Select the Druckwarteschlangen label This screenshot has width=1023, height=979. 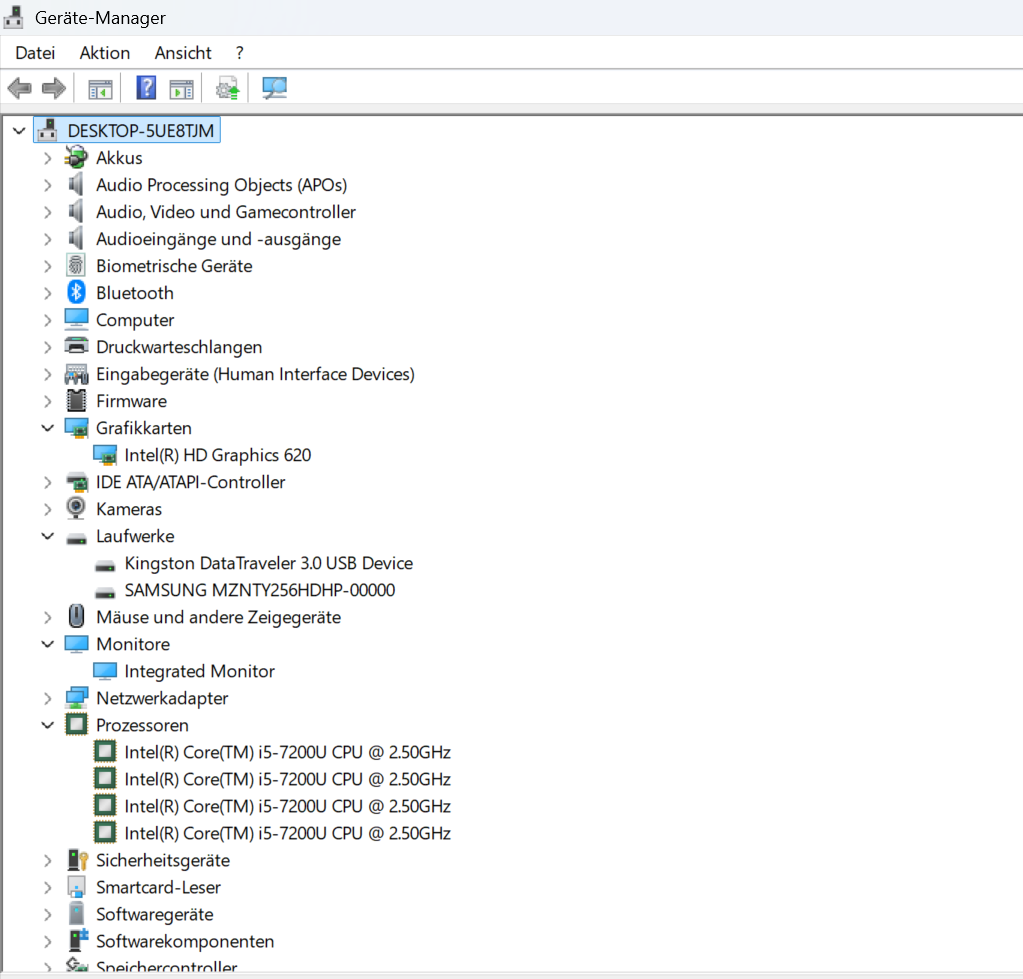pos(179,347)
